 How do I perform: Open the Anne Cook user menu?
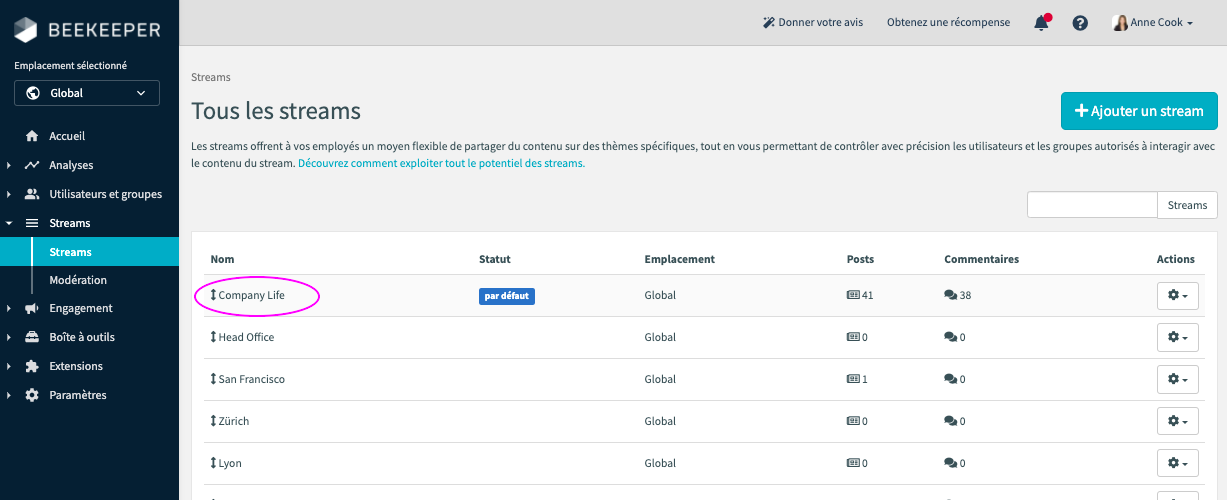point(1153,22)
